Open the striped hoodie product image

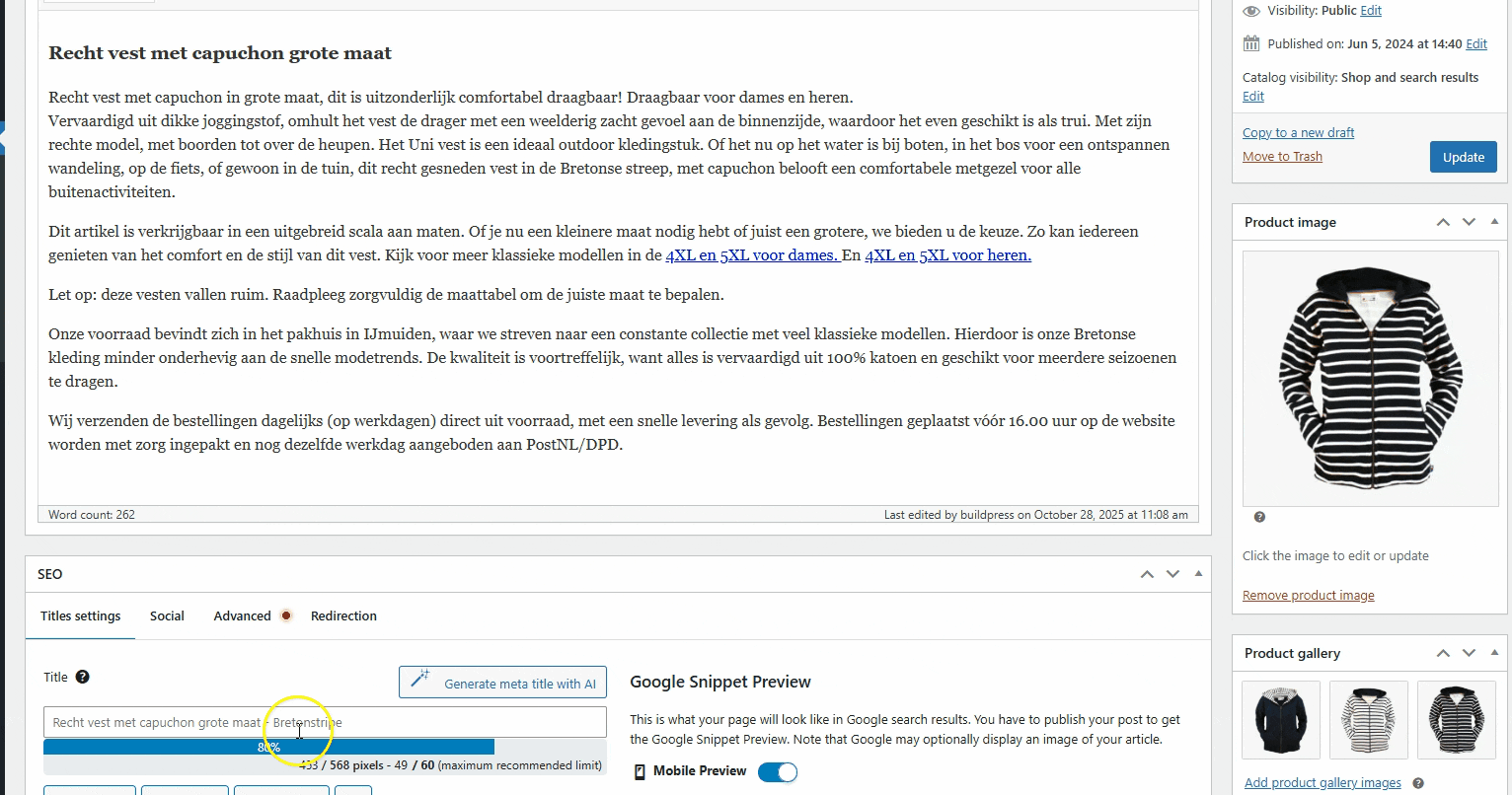point(1370,379)
